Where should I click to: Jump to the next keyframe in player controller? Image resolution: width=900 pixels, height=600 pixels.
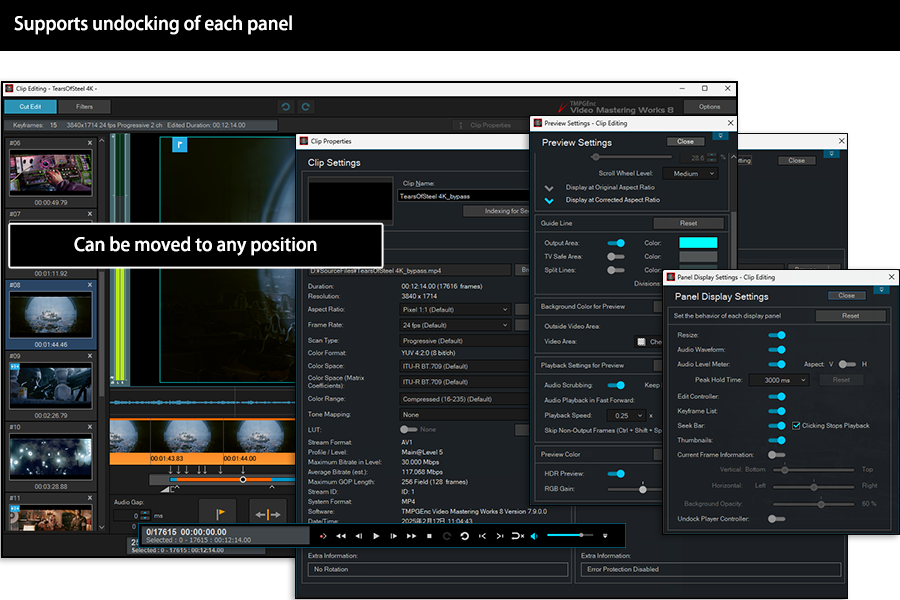500,536
